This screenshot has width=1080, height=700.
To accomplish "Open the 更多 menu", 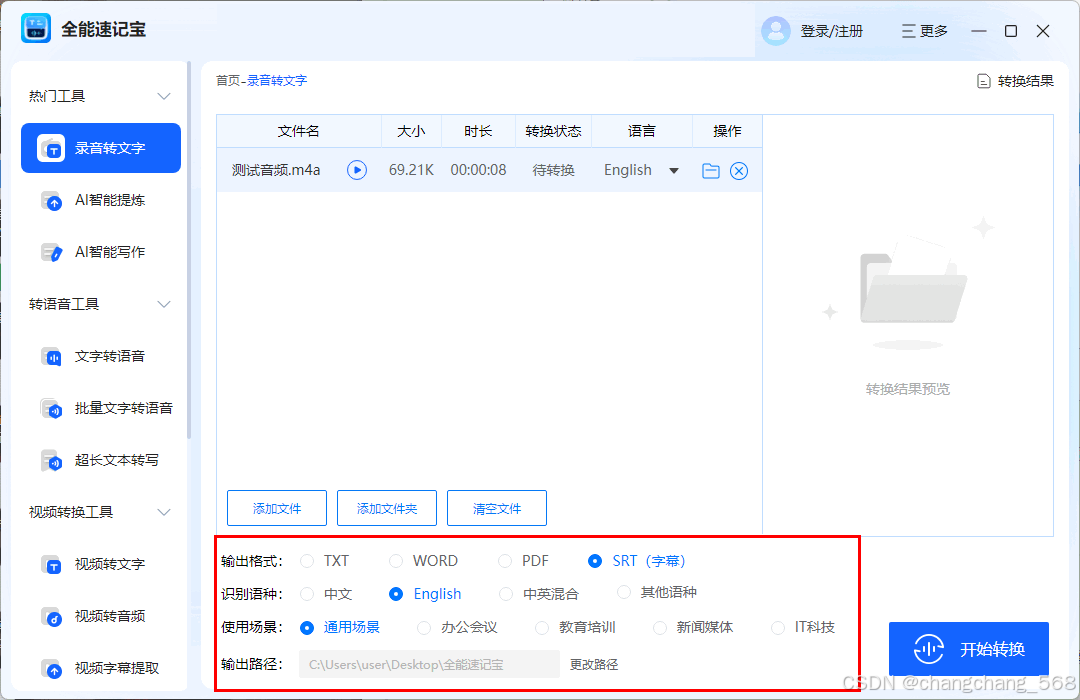I will click(924, 31).
